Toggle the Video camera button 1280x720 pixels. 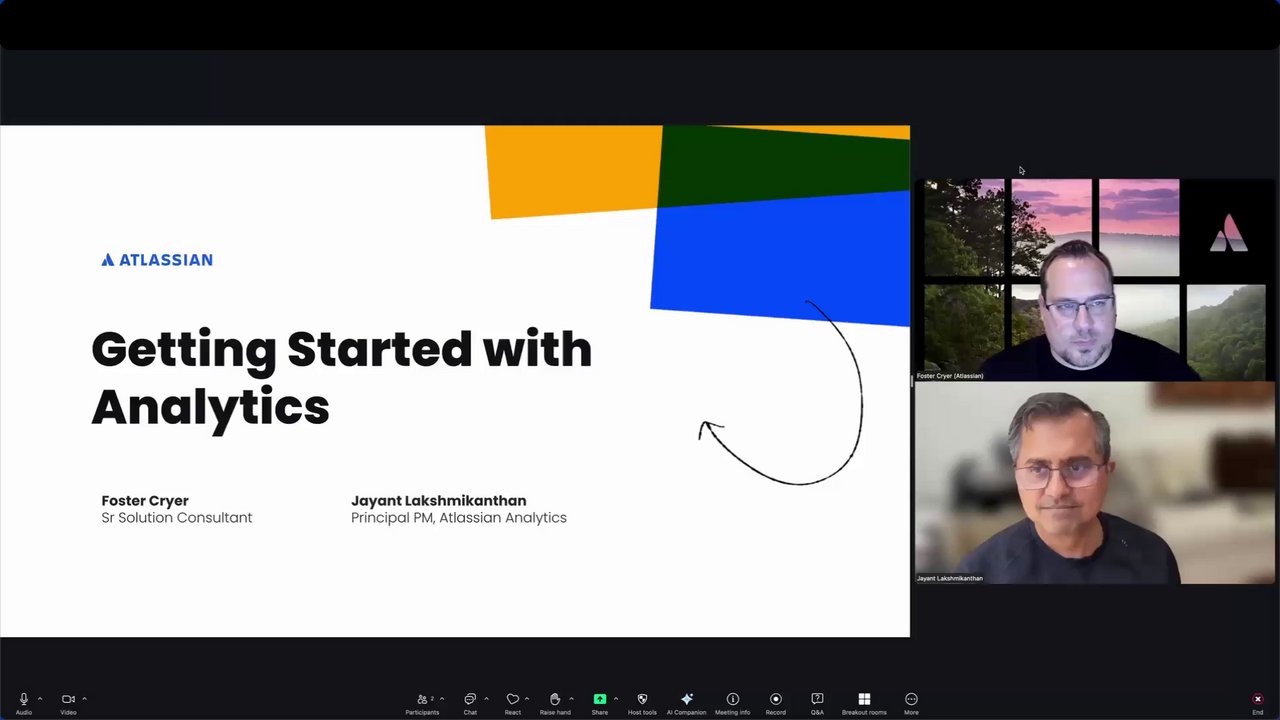68,703
